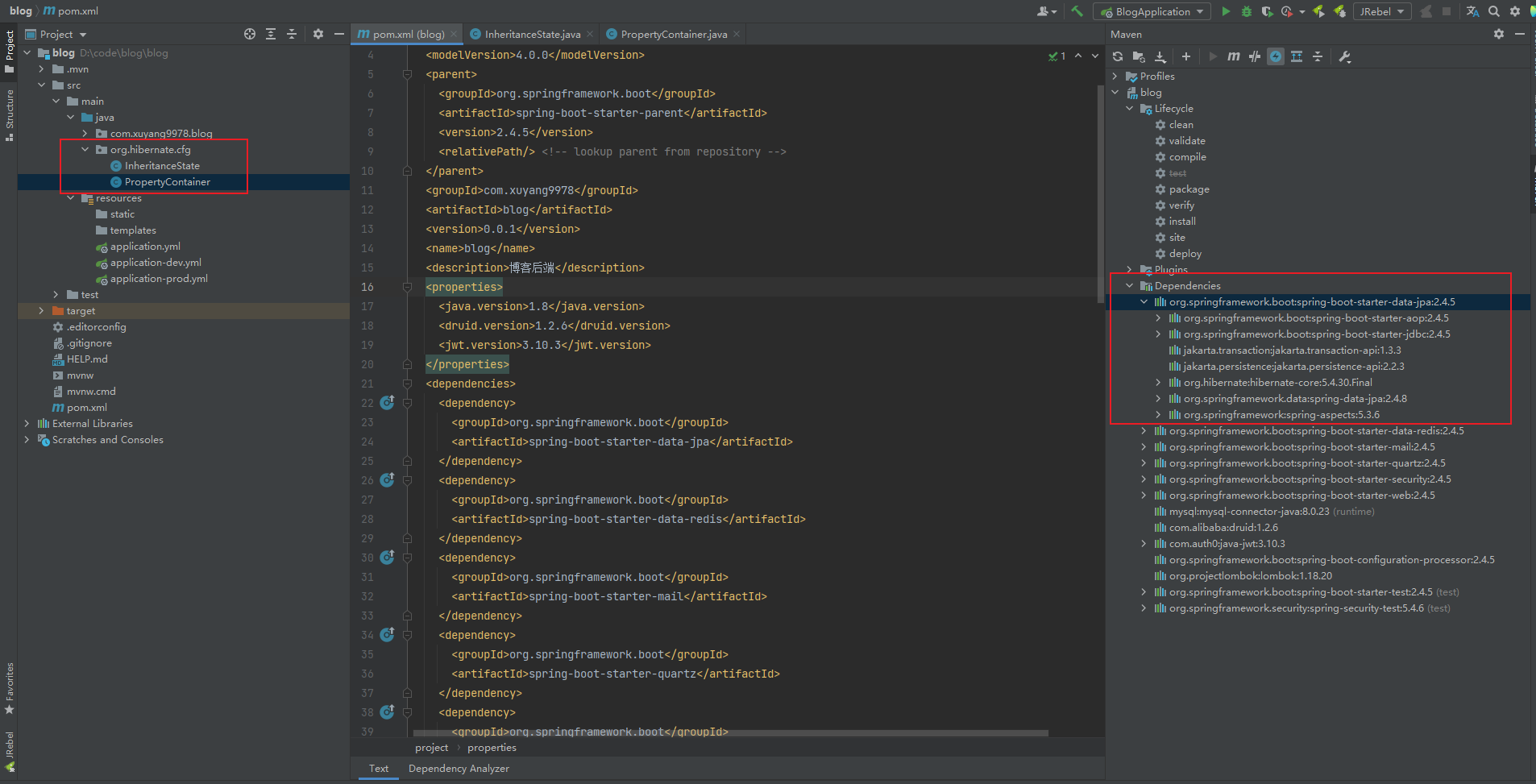Toggle Maven offline mode
The height and width of the screenshot is (784, 1536).
[1255, 56]
